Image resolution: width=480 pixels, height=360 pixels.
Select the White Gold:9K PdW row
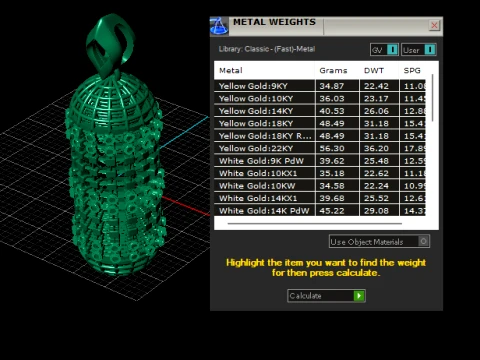[x=320, y=161]
